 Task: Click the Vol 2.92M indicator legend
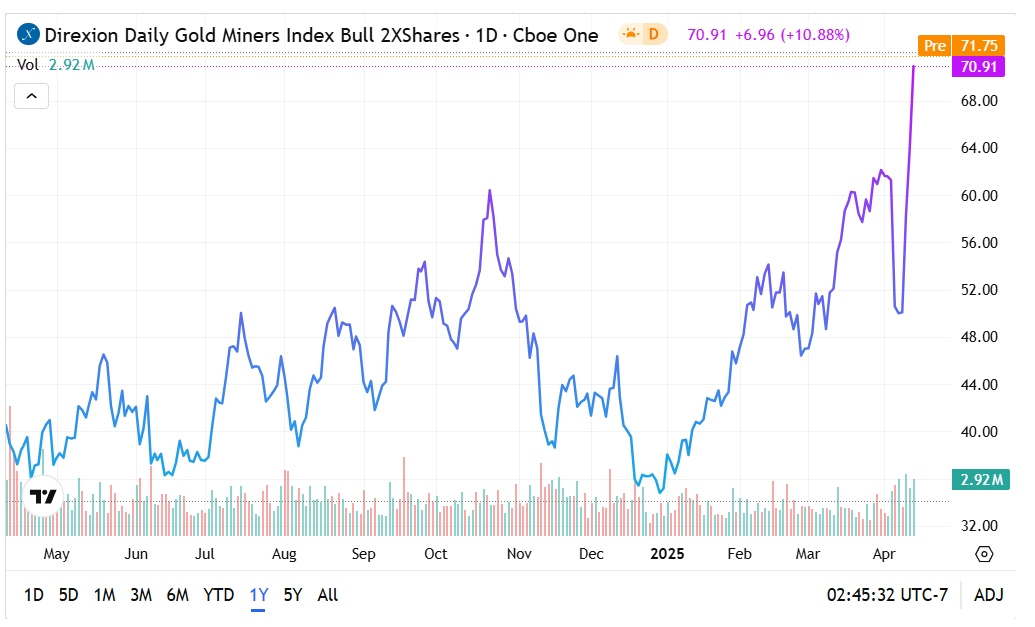click(x=56, y=65)
